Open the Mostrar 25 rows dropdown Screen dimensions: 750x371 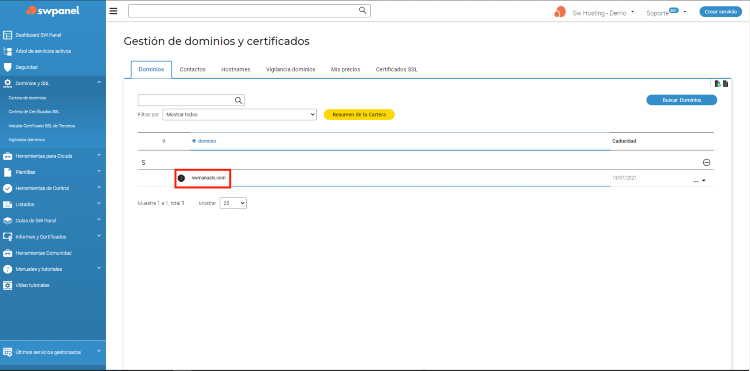233,203
